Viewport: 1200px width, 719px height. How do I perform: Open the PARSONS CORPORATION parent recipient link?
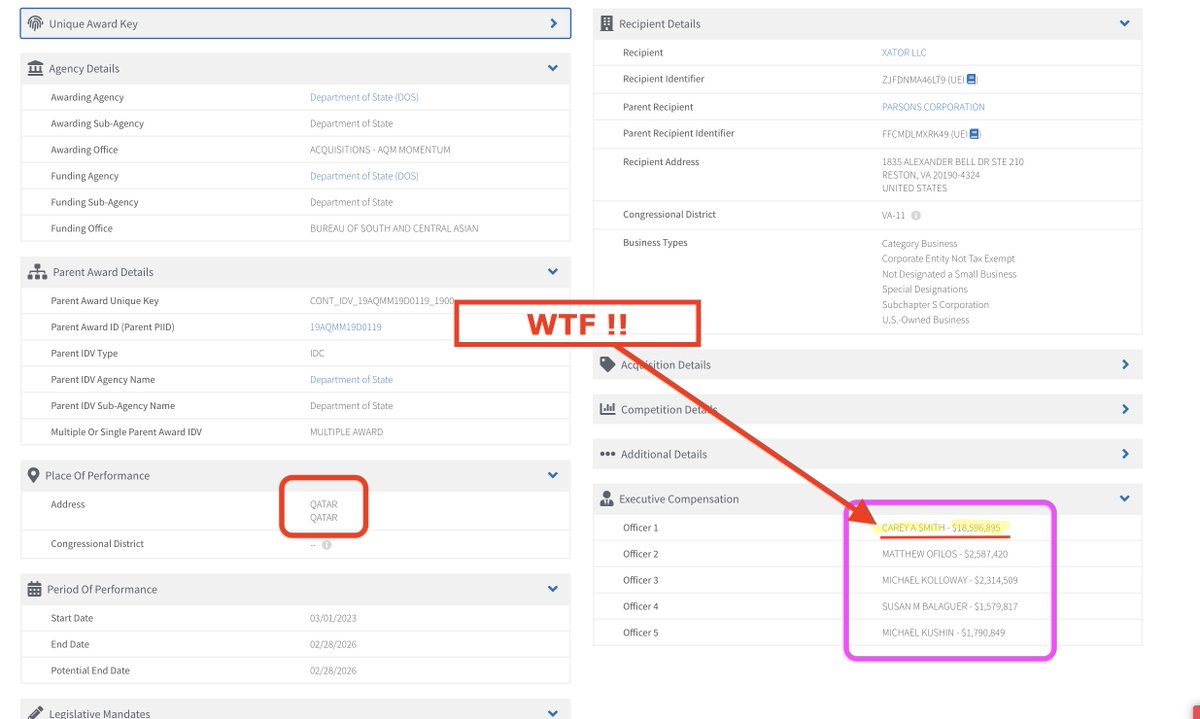[x=933, y=107]
